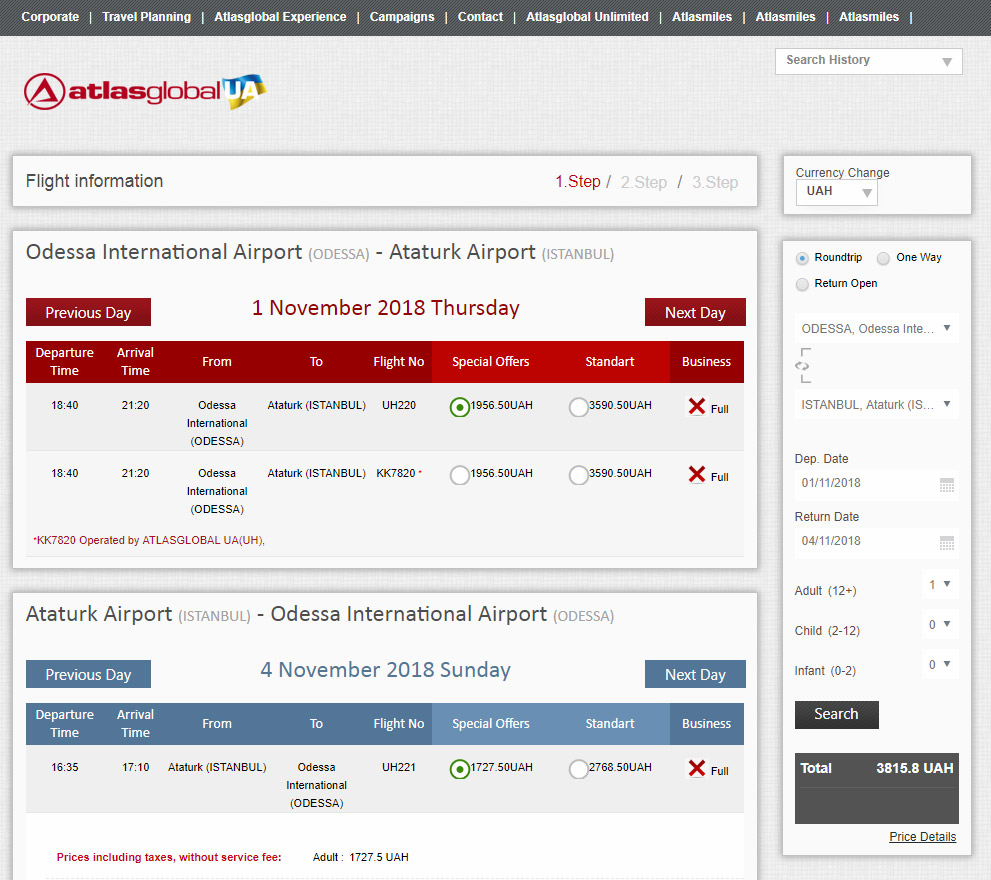Open the Search History dropdown
This screenshot has width=991, height=880.
[x=868, y=61]
